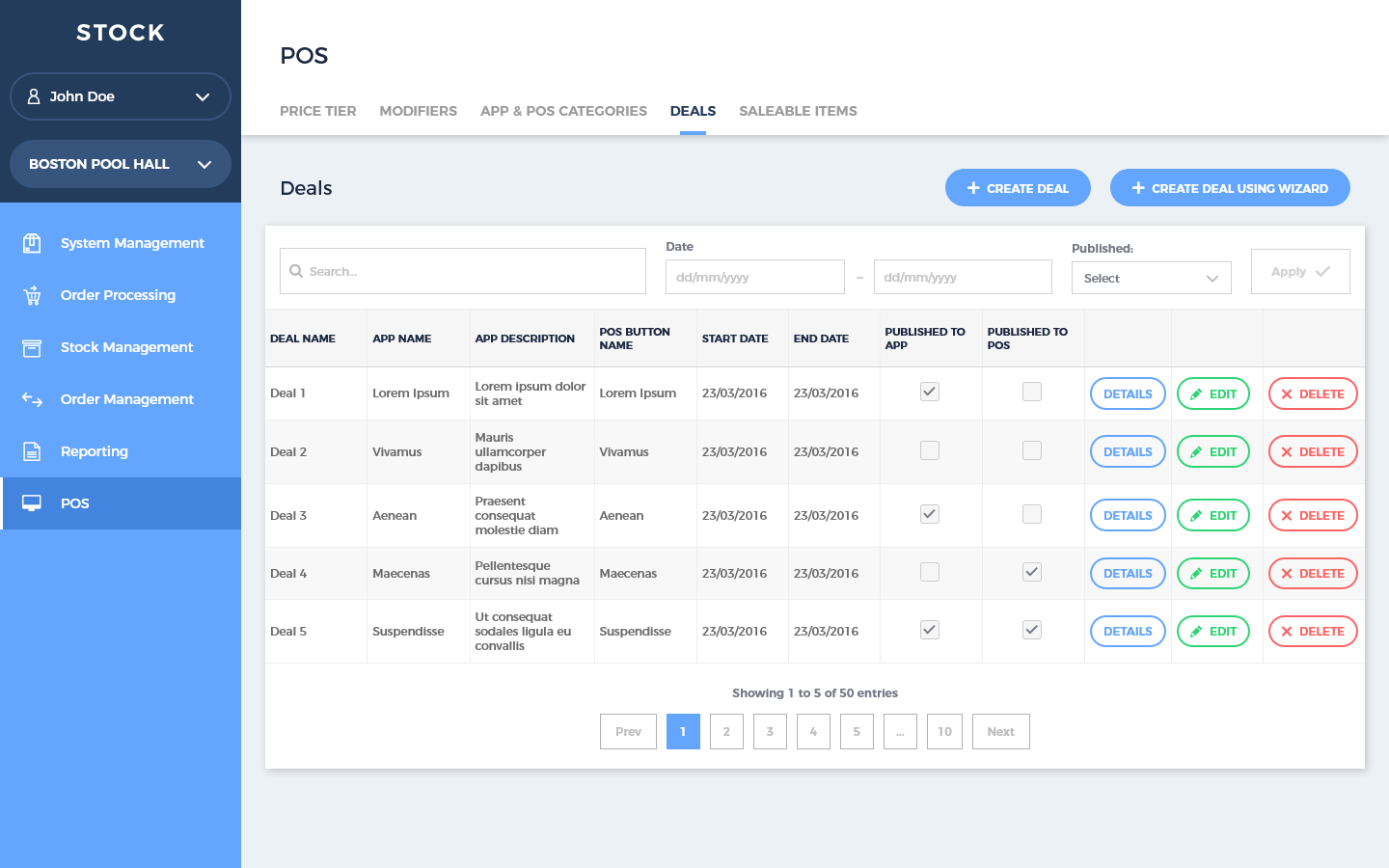Uncheck Published to POS for Deal 4

pyautogui.click(x=1031, y=572)
